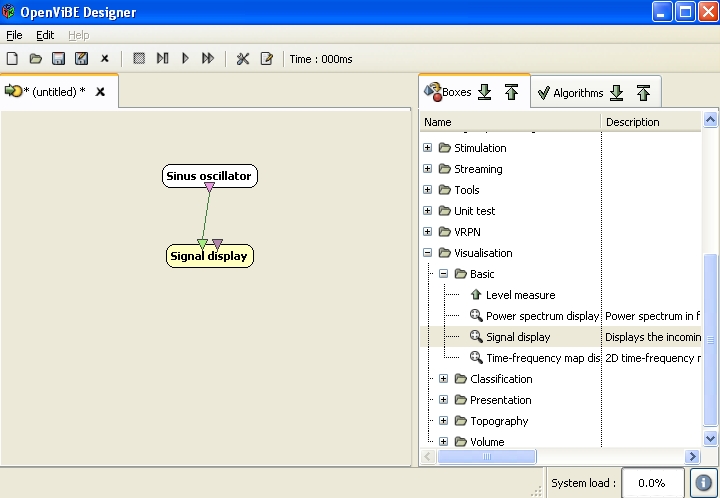The image size is (720, 498).
Task: Click the step-by-step play icon
Action: coord(162,59)
